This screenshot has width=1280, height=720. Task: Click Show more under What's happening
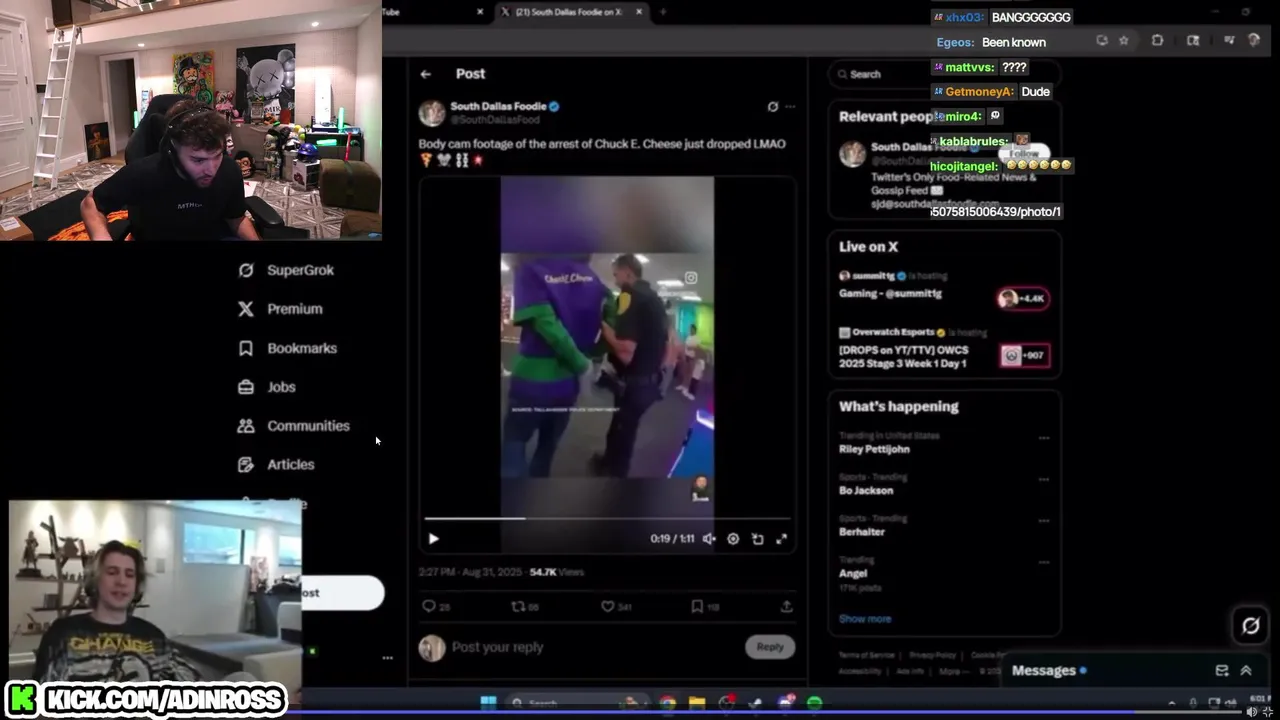pos(865,619)
